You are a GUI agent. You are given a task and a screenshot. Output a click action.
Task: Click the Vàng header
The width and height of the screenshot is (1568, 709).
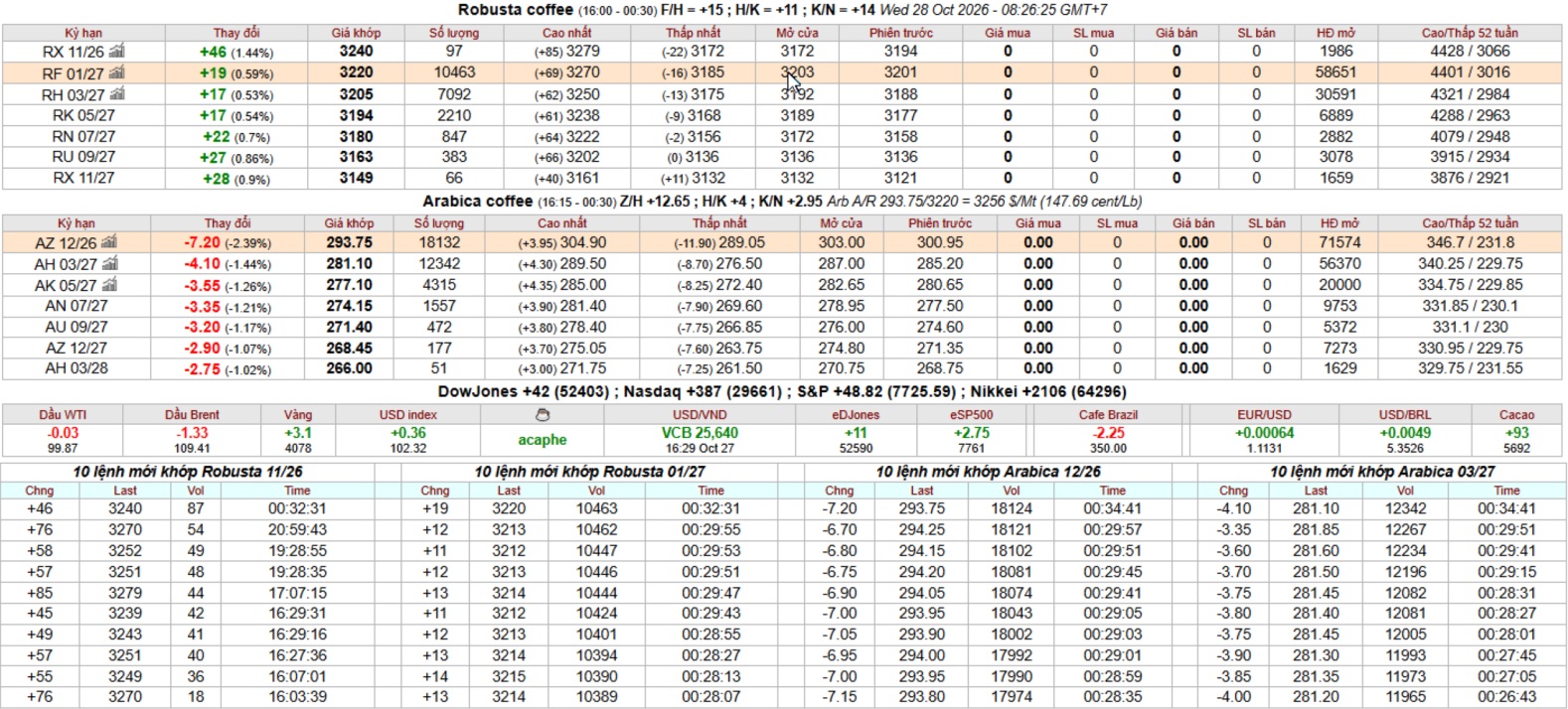coord(298,415)
